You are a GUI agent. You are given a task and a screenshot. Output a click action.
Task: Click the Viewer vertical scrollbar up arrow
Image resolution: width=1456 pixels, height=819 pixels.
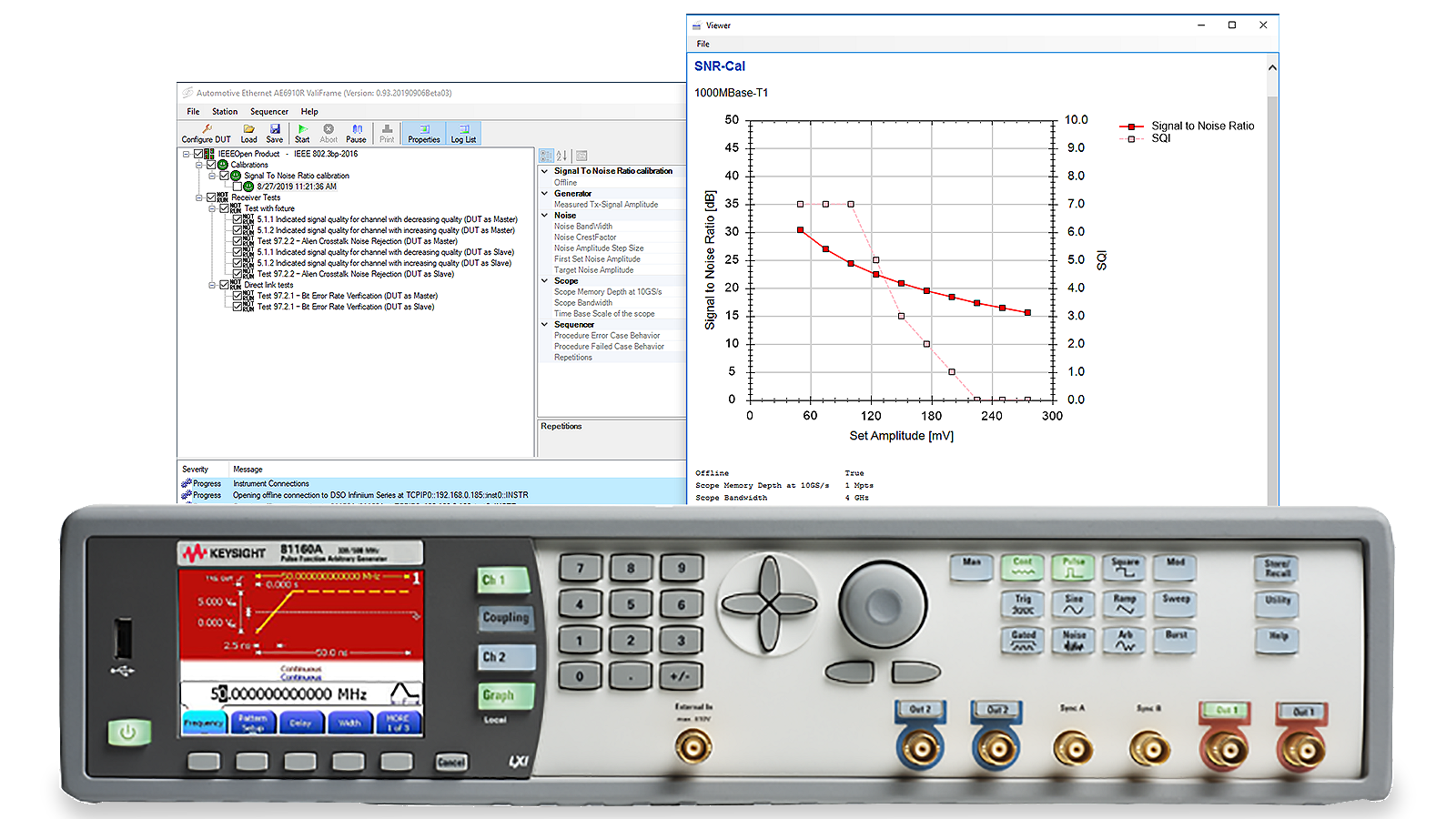click(x=1272, y=67)
